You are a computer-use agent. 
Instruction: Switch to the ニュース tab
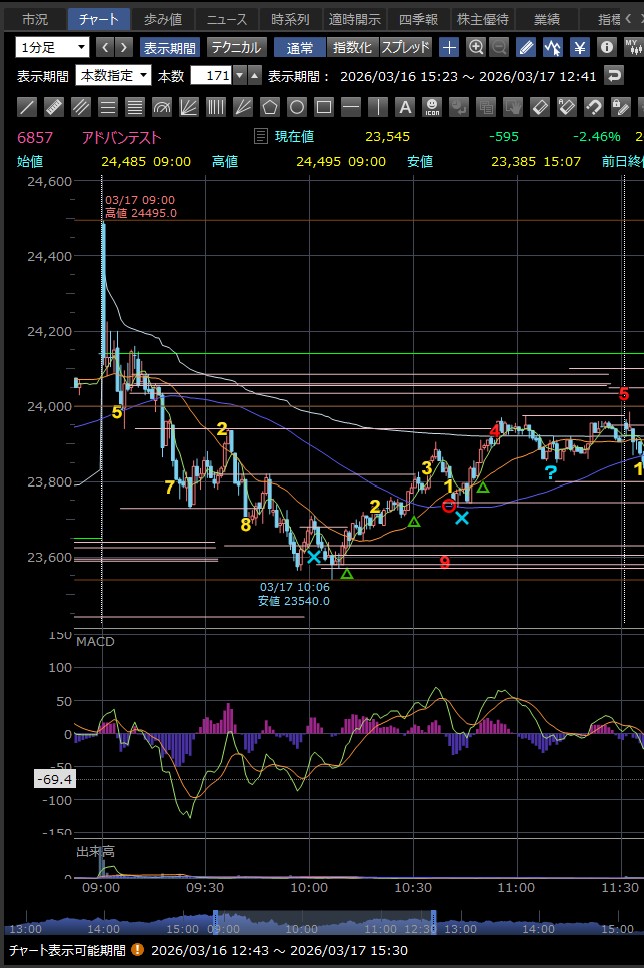click(x=226, y=19)
